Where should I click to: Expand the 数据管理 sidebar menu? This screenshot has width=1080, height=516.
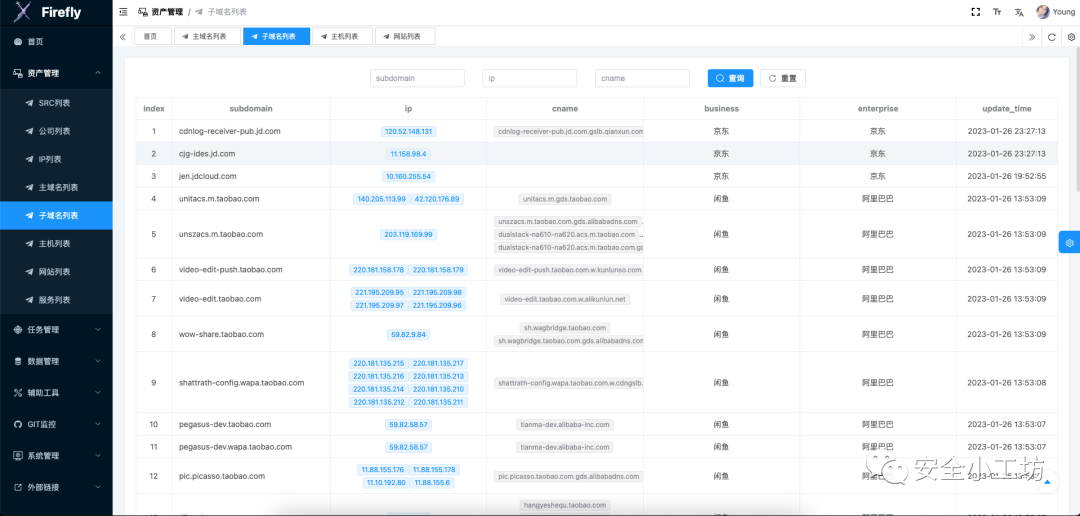(56, 361)
